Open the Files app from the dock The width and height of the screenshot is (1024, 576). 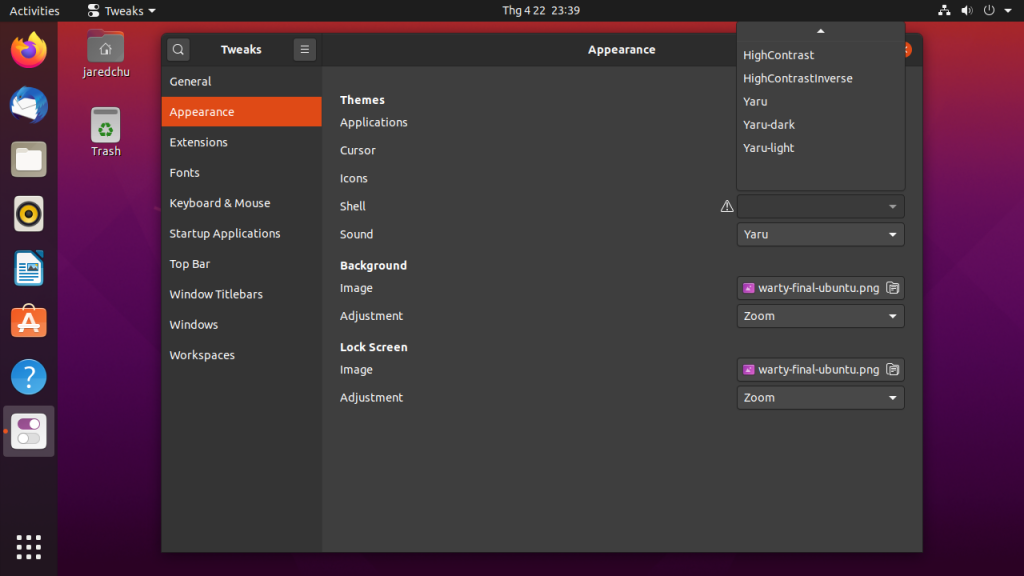tap(27, 159)
